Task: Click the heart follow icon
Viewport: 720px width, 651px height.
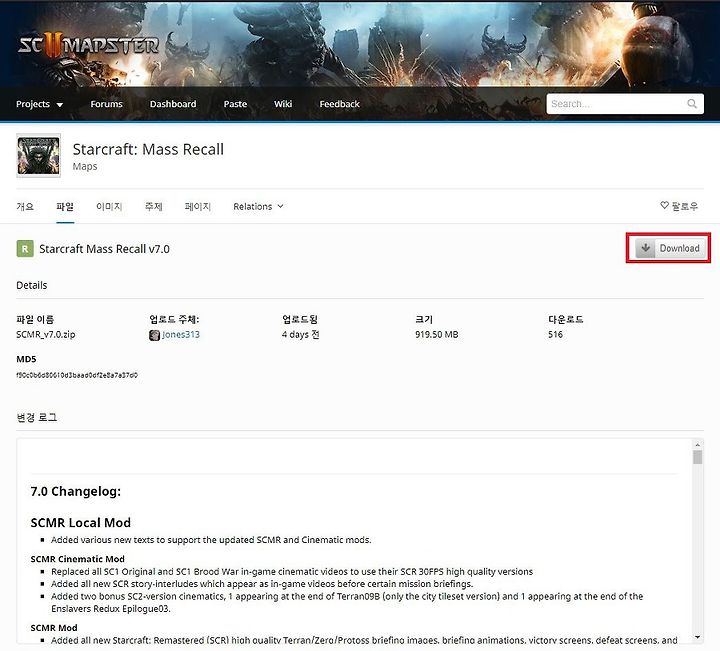Action: [664, 205]
